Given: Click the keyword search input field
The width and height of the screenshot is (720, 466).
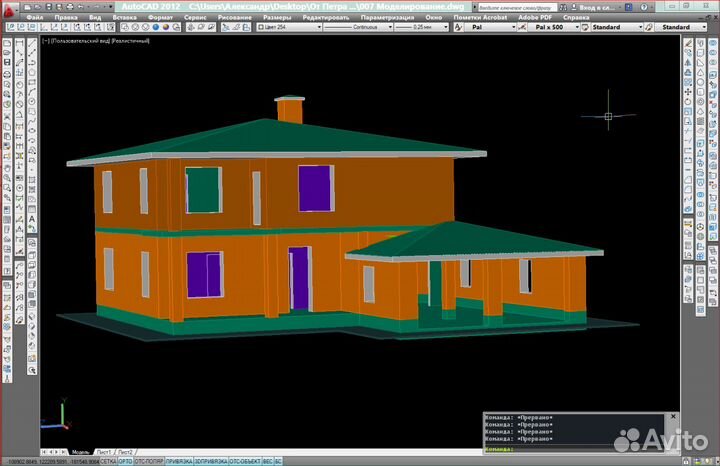Looking at the screenshot, I should coord(517,7).
